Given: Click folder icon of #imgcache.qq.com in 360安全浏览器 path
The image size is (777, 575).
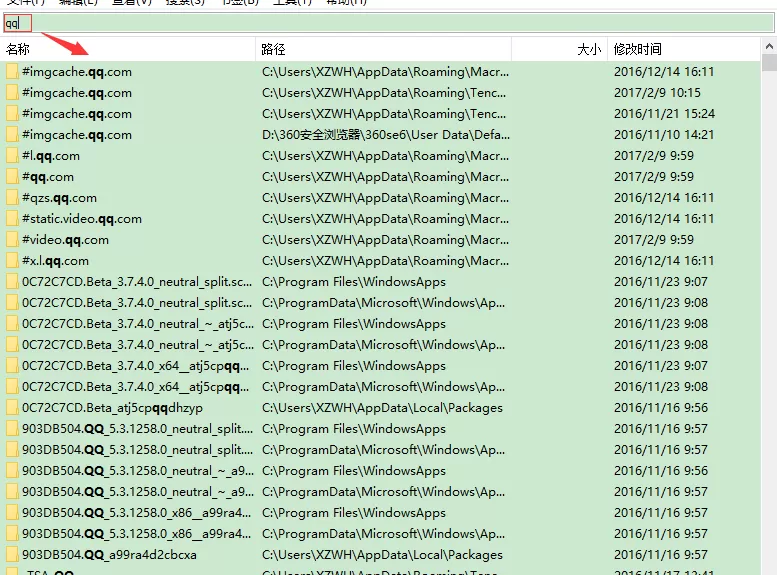Looking at the screenshot, I should [12, 134].
